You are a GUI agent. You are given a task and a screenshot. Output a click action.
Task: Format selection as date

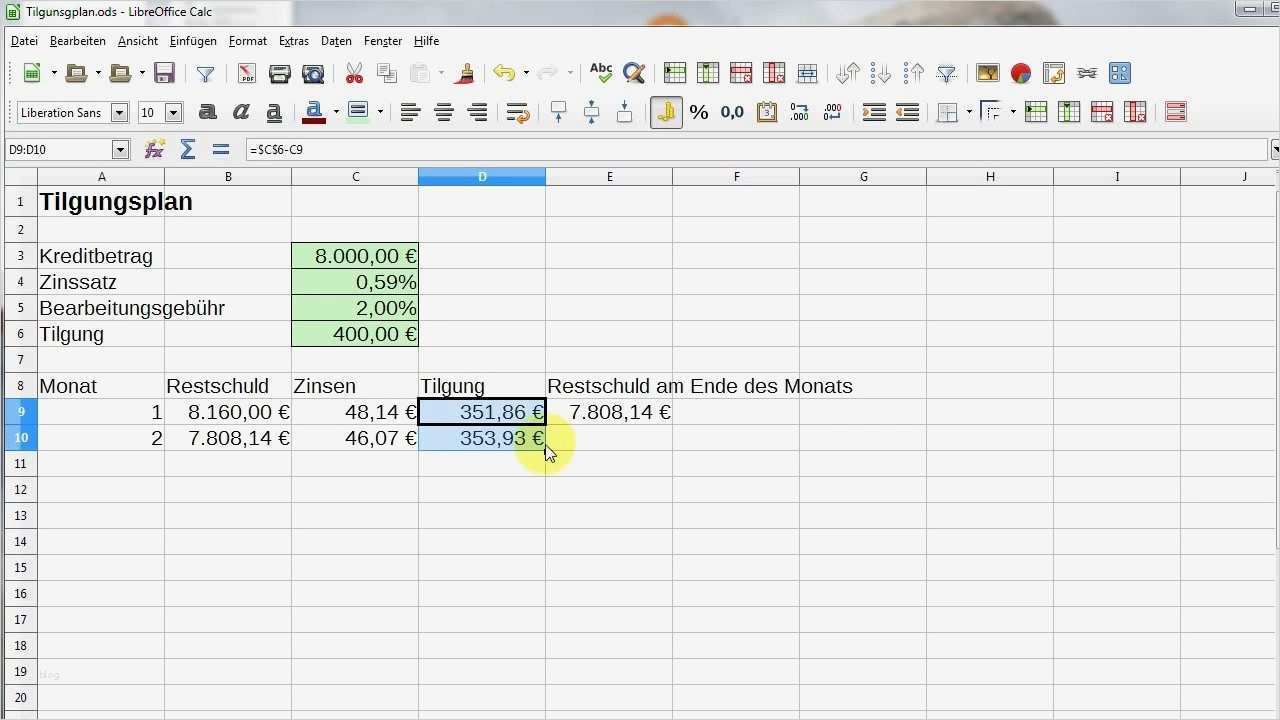767,113
